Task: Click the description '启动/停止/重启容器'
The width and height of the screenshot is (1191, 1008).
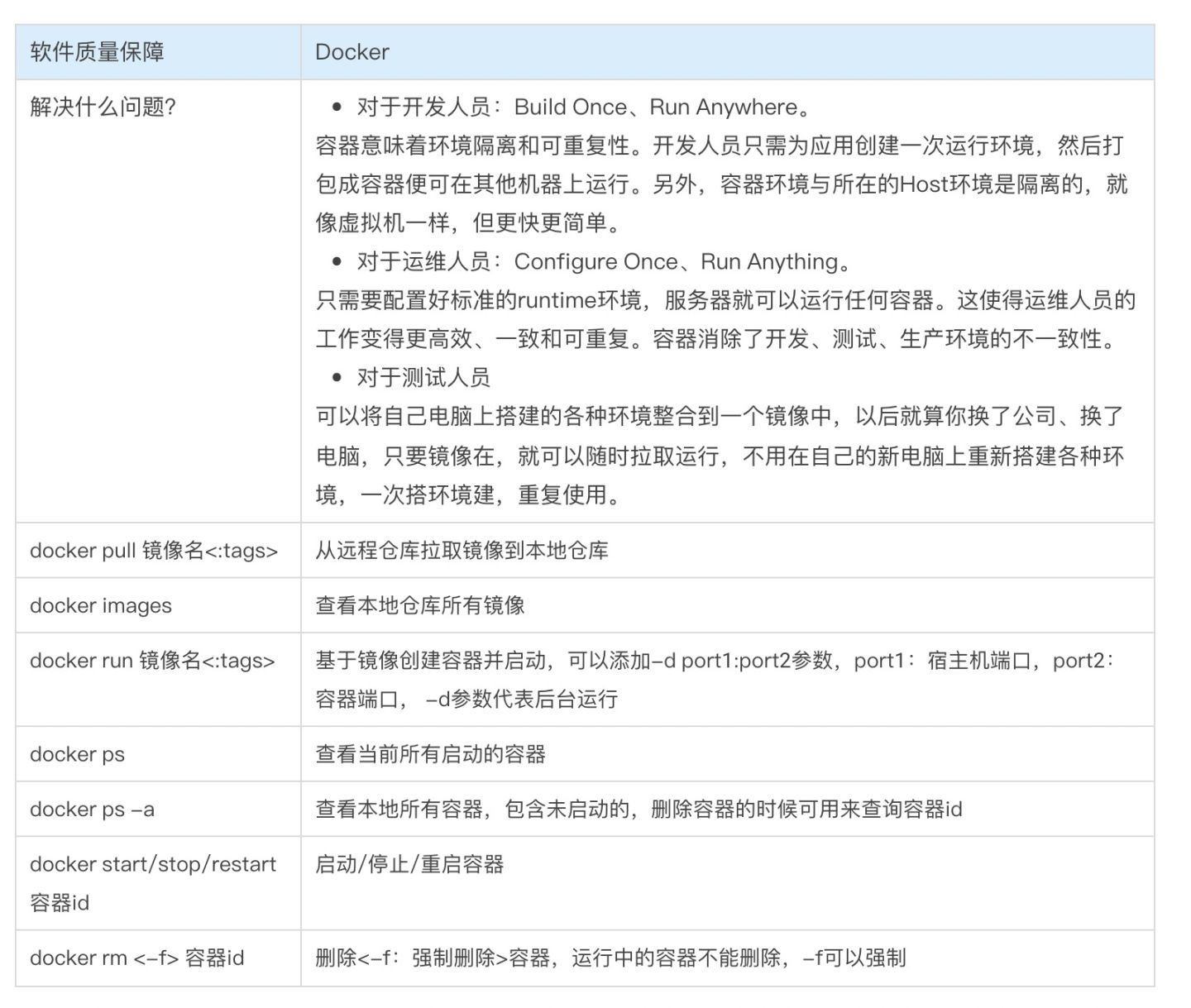Action: coord(409,864)
